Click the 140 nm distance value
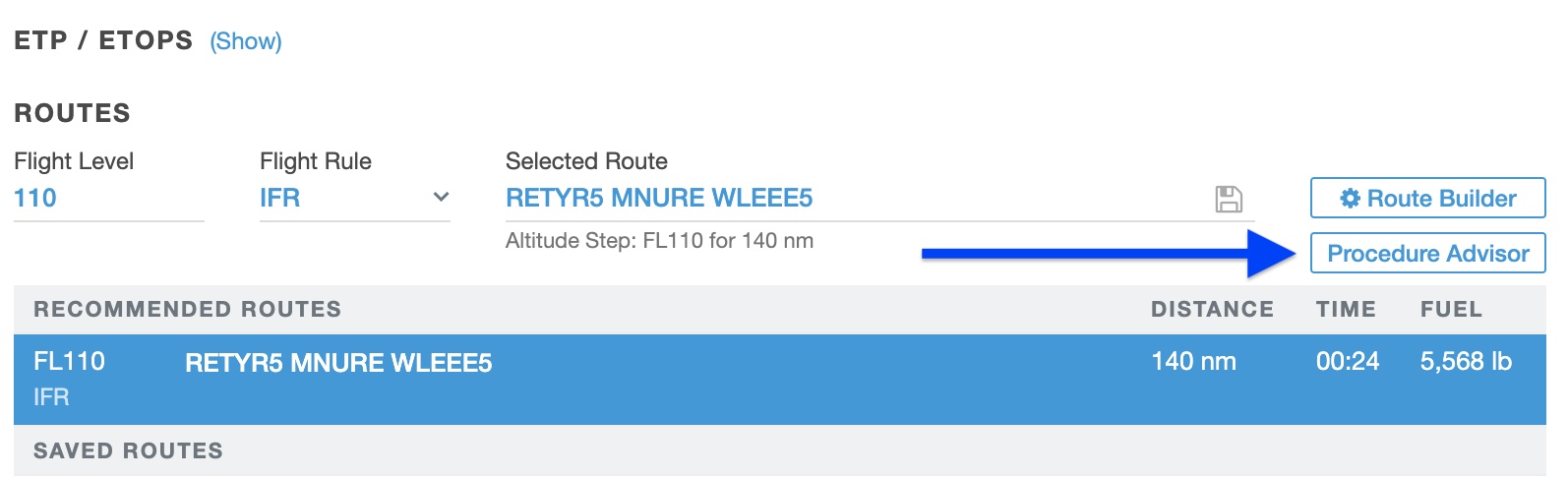This screenshot has height=478, width=1568. [x=1193, y=361]
